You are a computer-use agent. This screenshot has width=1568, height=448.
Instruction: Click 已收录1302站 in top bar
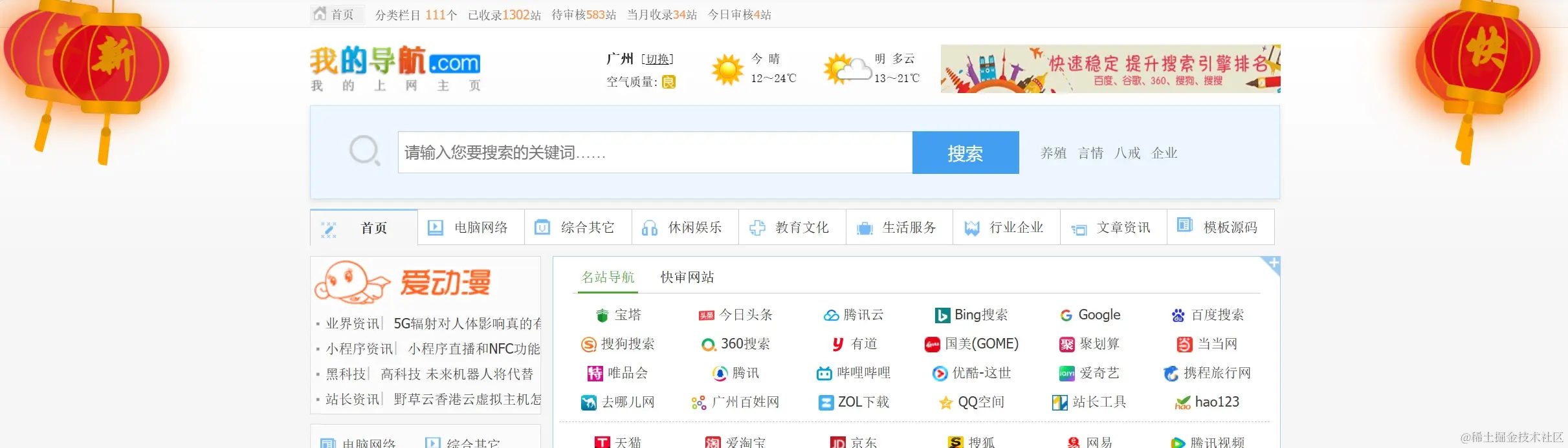click(x=504, y=15)
